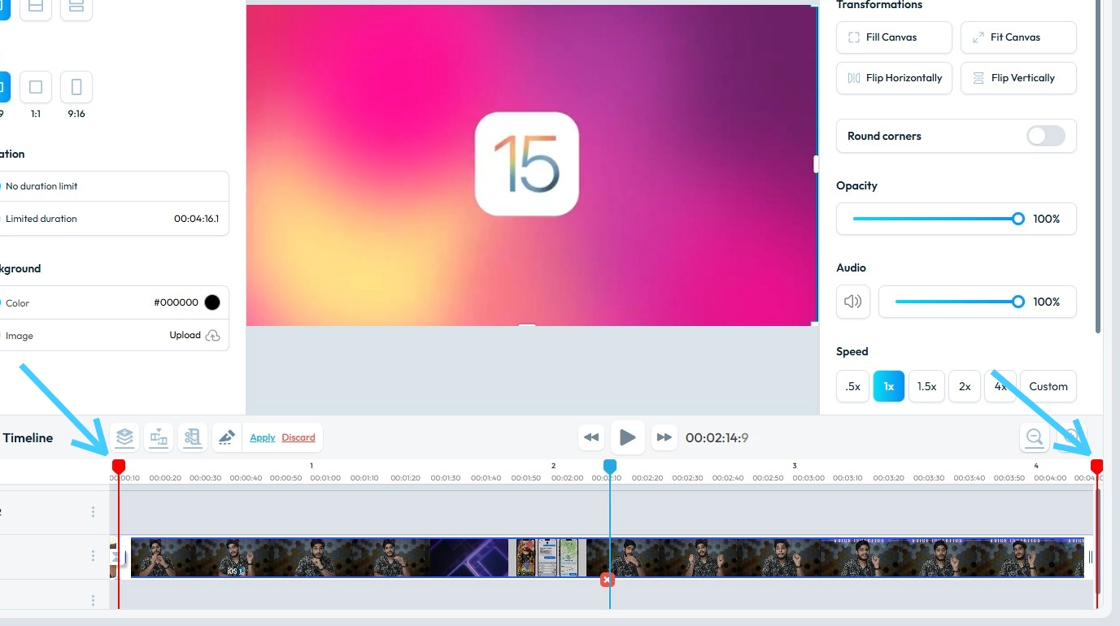
Task: Click the red start trim marker
Action: coord(119,466)
